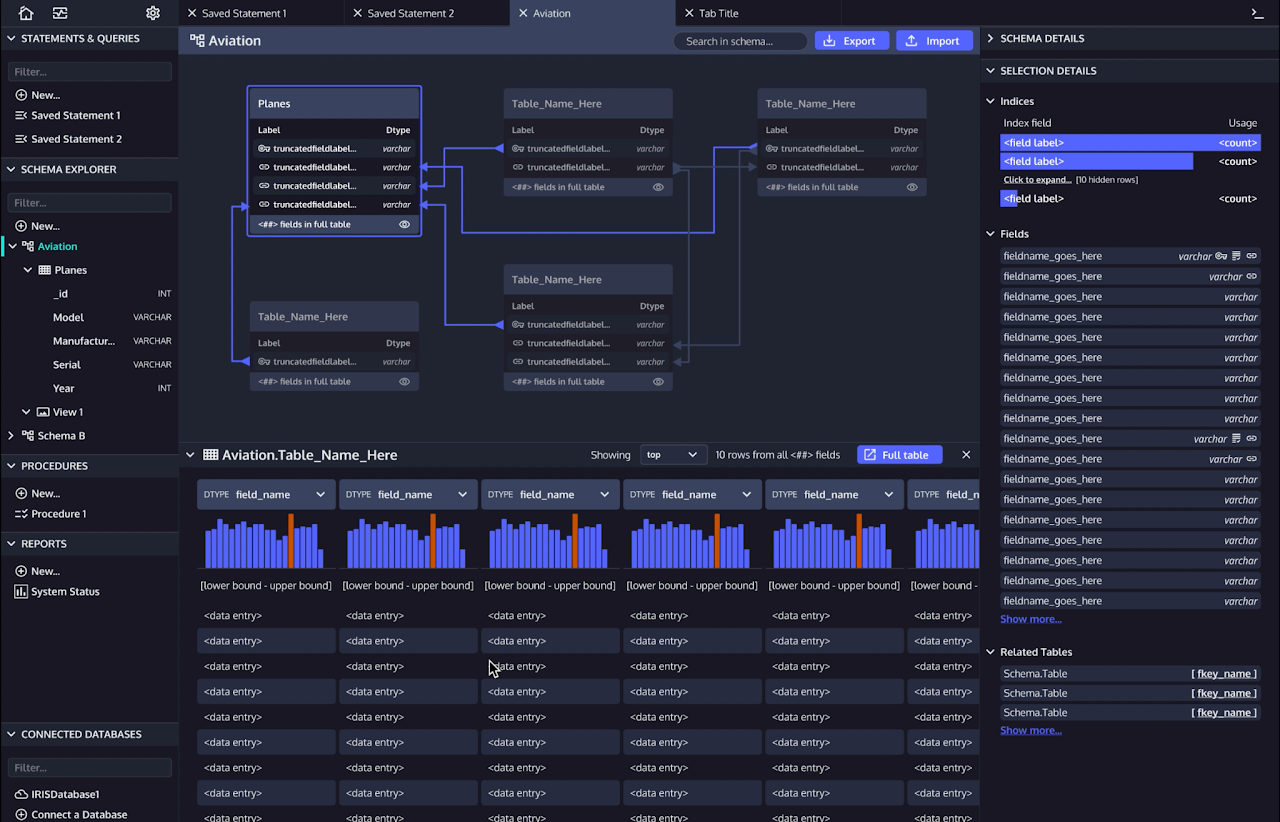Click the plus icon under Reports
1280x822 pixels.
[21, 571]
